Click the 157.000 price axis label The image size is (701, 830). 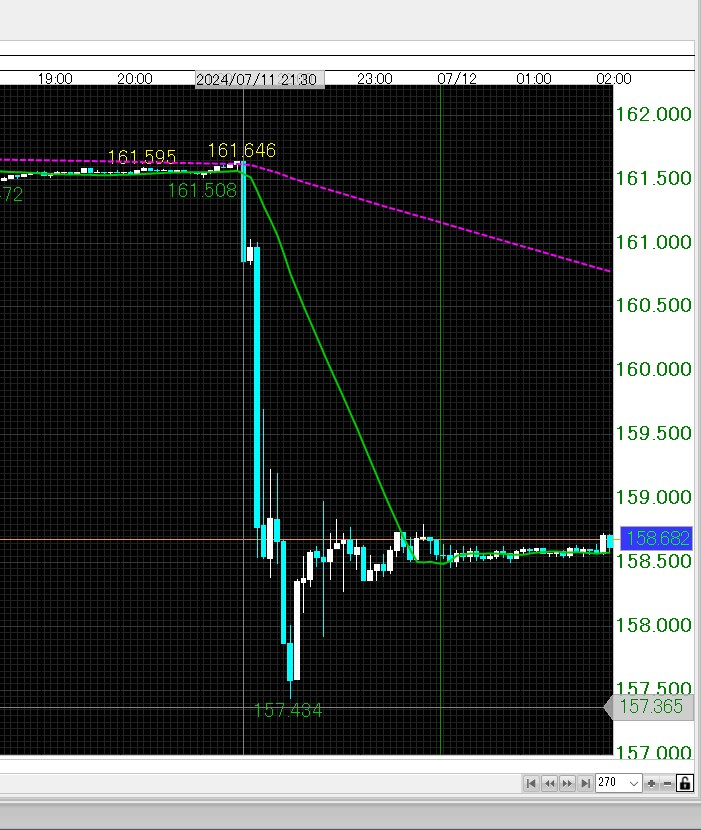click(653, 752)
